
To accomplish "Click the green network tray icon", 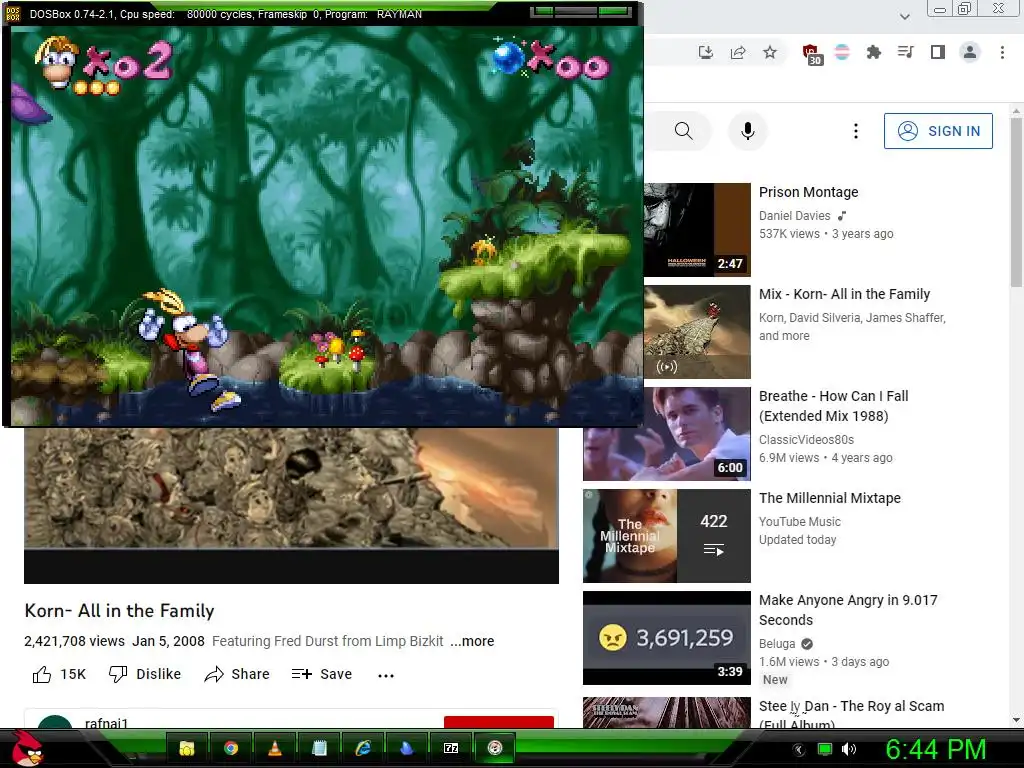I will coord(825,749).
